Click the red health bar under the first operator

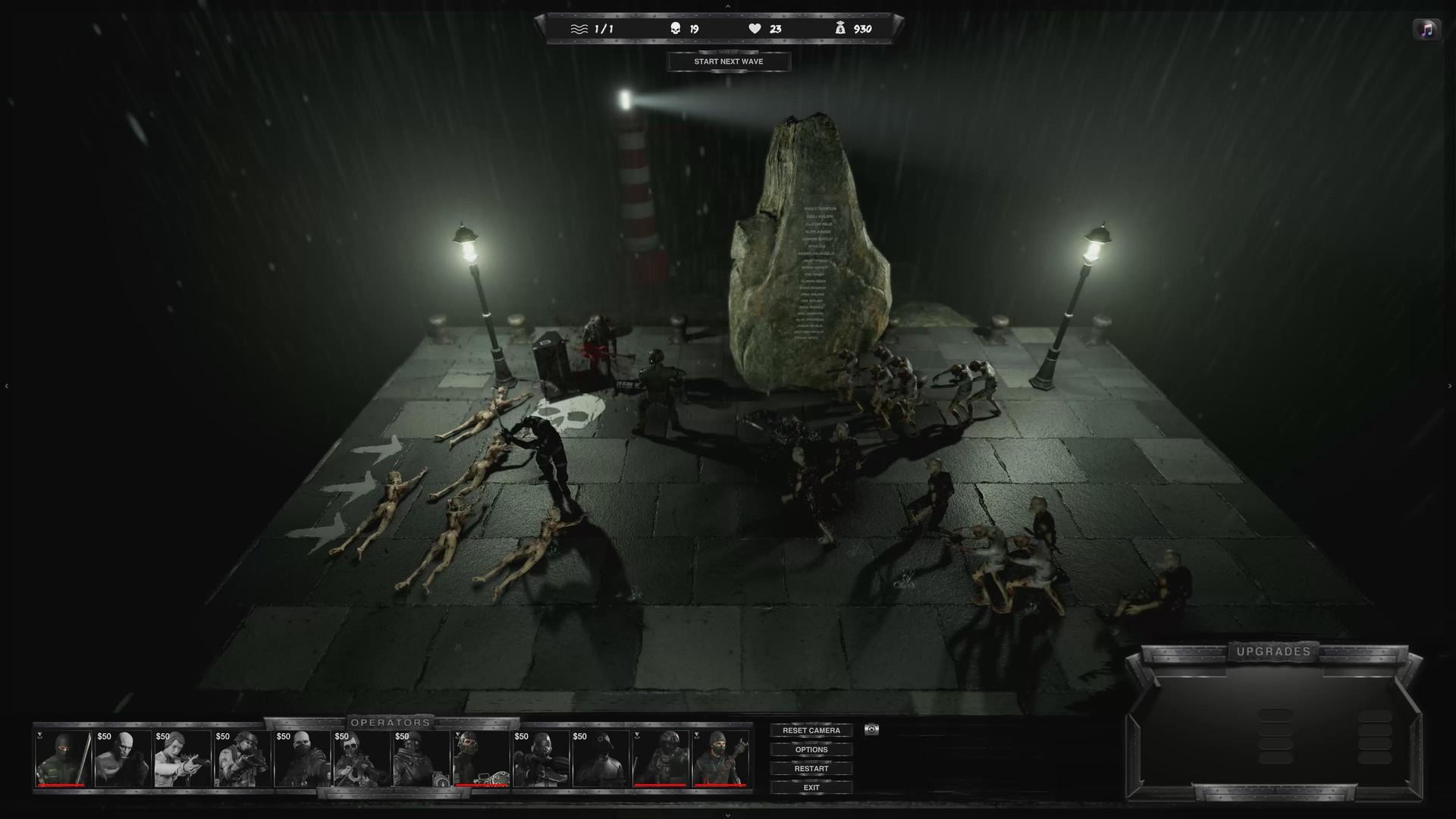coord(61,785)
